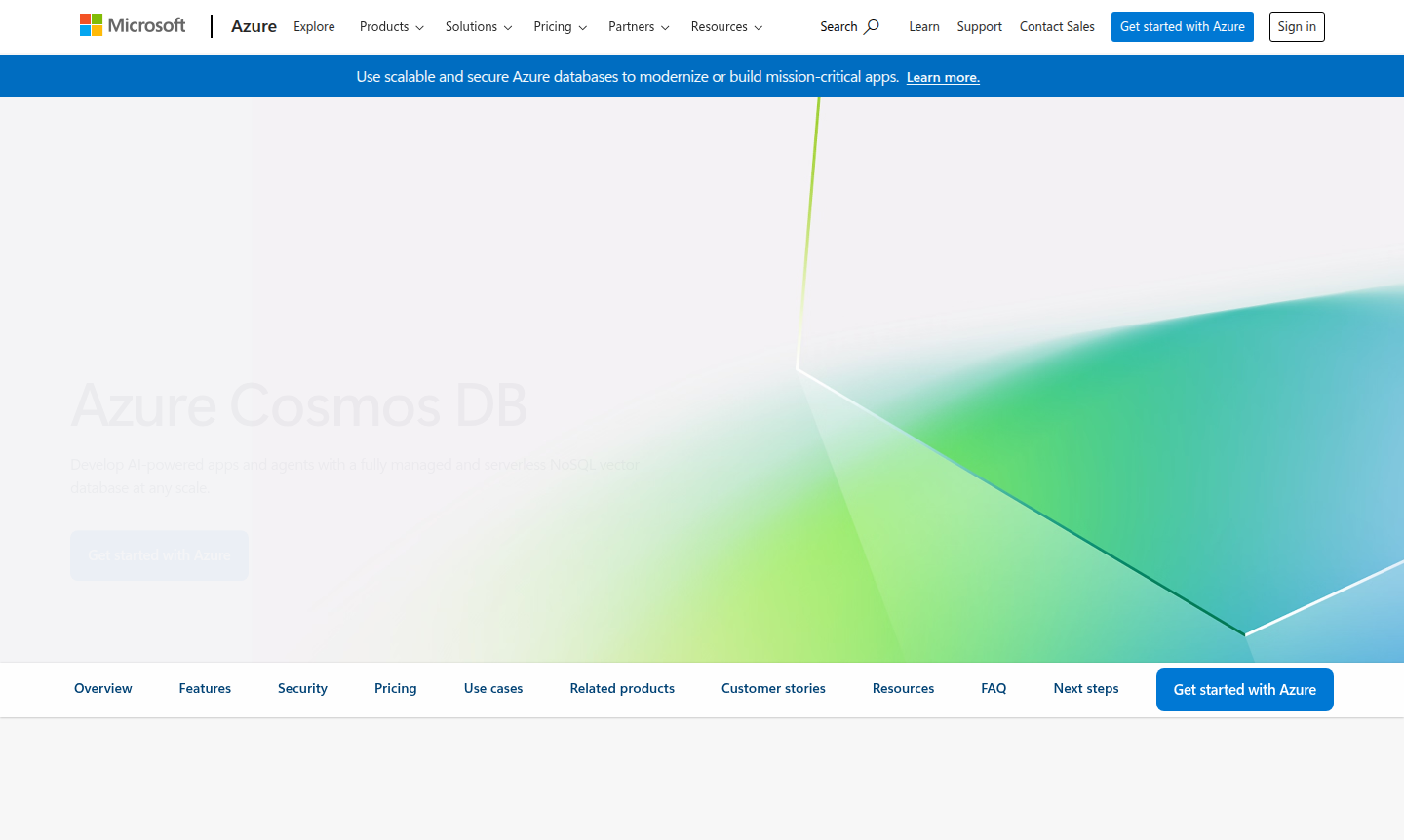Open the Use cases section

pos(492,688)
